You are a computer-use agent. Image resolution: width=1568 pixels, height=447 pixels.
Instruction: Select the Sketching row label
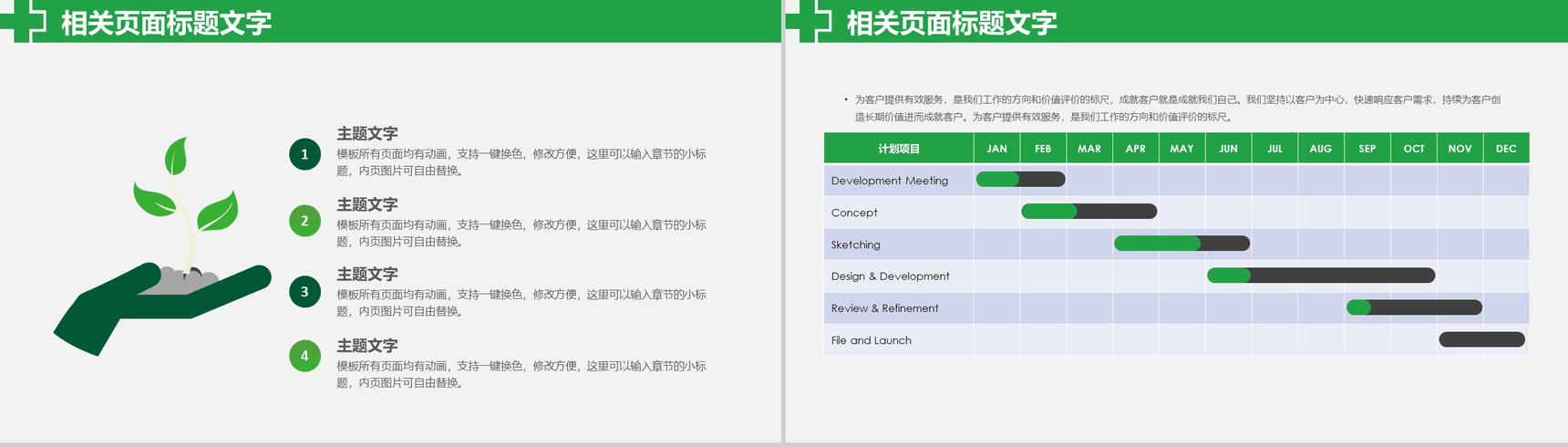pyautogui.click(x=856, y=244)
